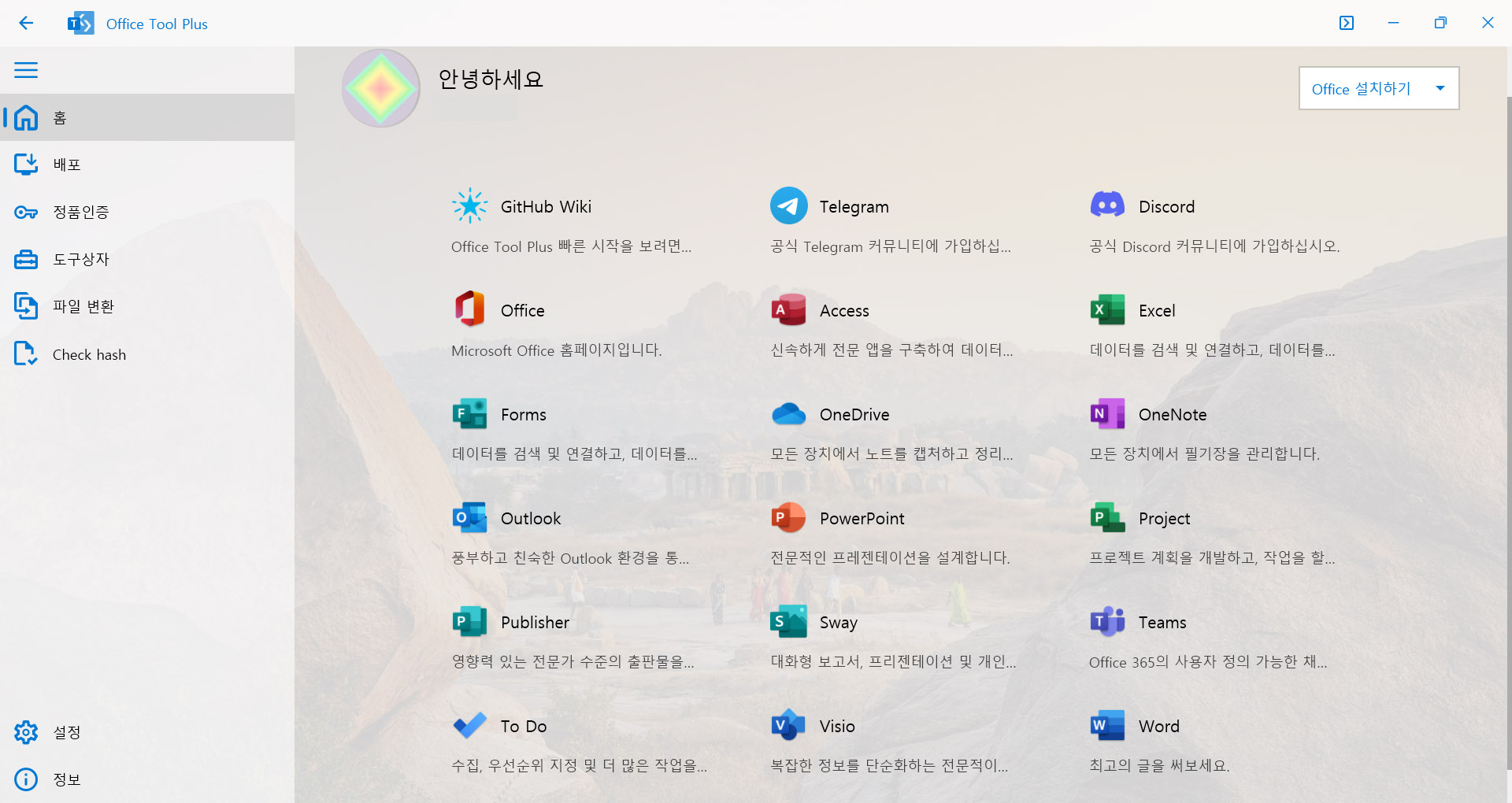Open the 배포 deploy page

click(147, 165)
